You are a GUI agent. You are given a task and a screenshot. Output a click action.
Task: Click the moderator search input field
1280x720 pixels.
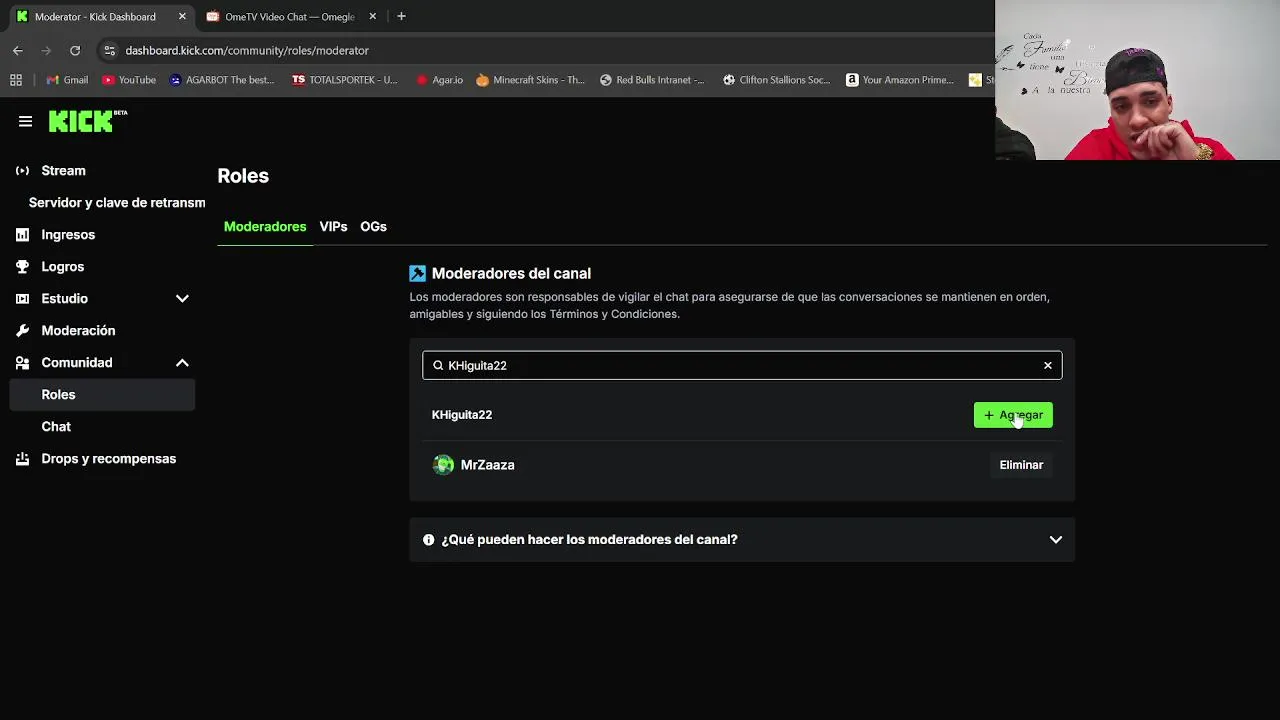(x=742, y=365)
